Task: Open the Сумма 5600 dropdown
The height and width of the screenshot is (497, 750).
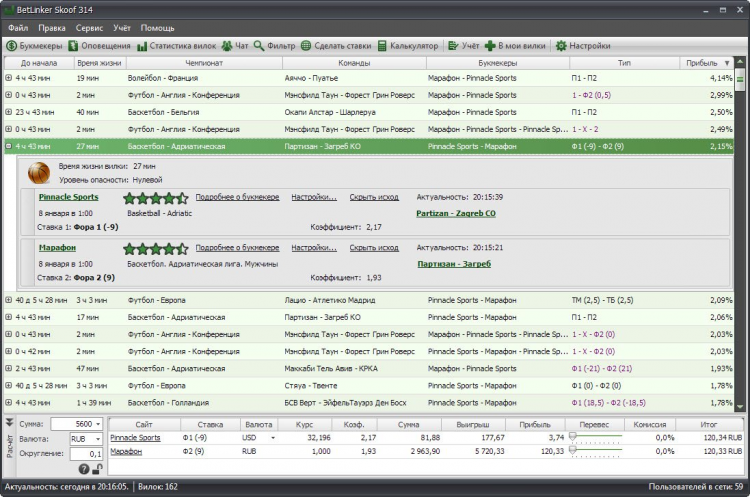Action: pos(98,424)
